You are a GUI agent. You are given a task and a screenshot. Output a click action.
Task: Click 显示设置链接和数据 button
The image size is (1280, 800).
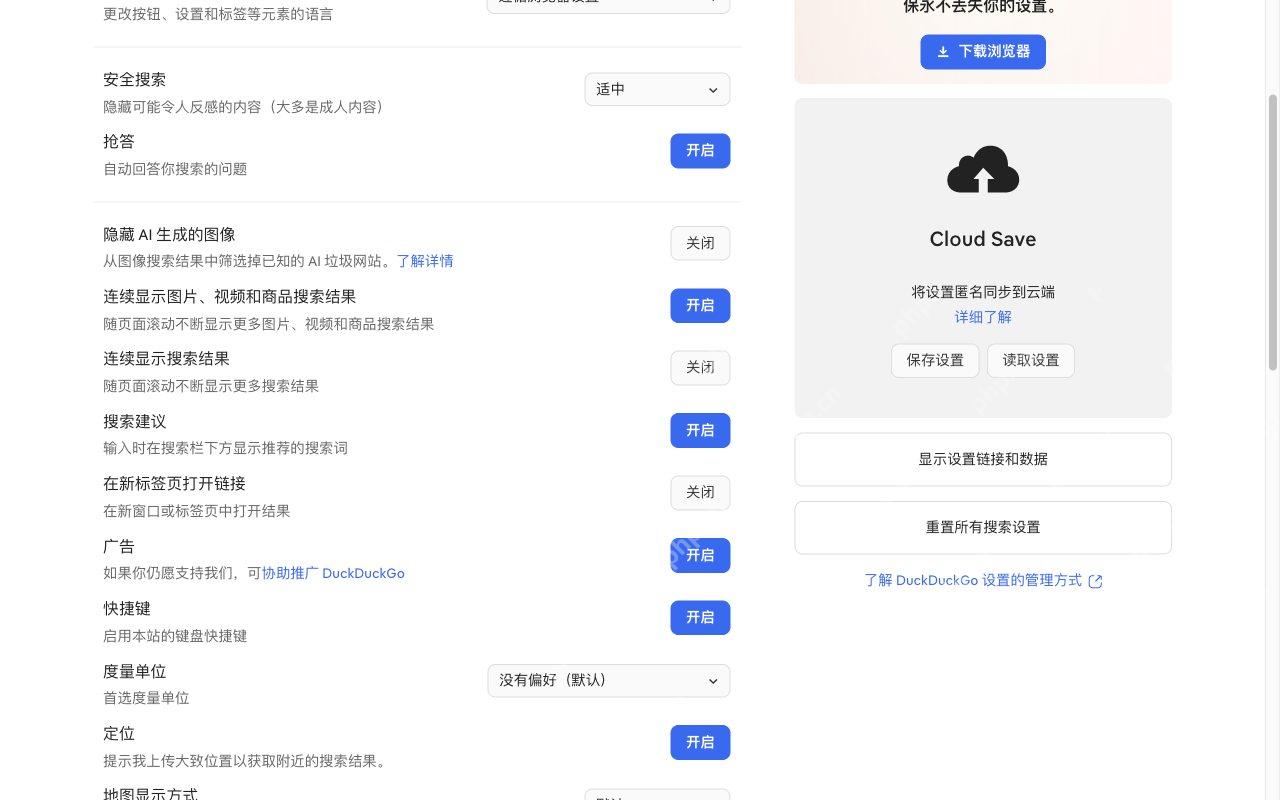point(983,460)
